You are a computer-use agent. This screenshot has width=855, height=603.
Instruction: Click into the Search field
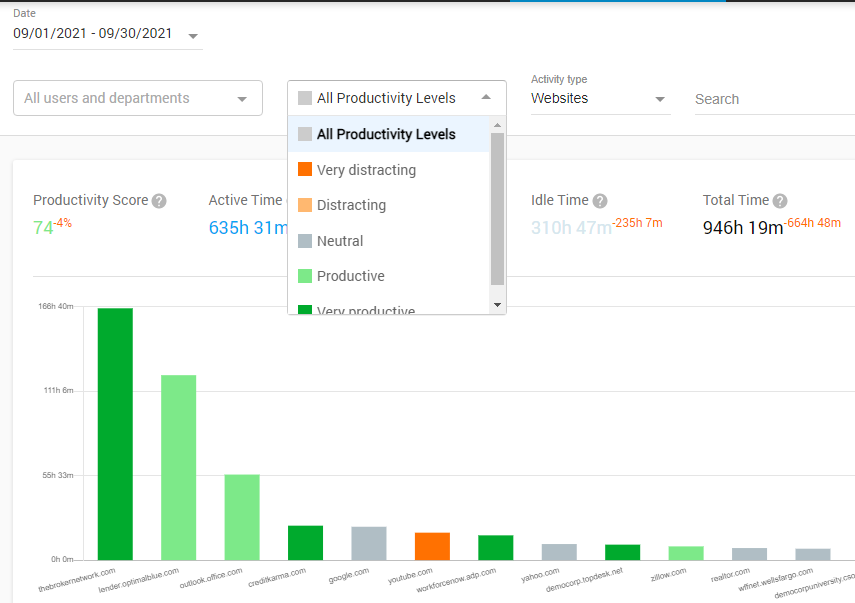770,99
